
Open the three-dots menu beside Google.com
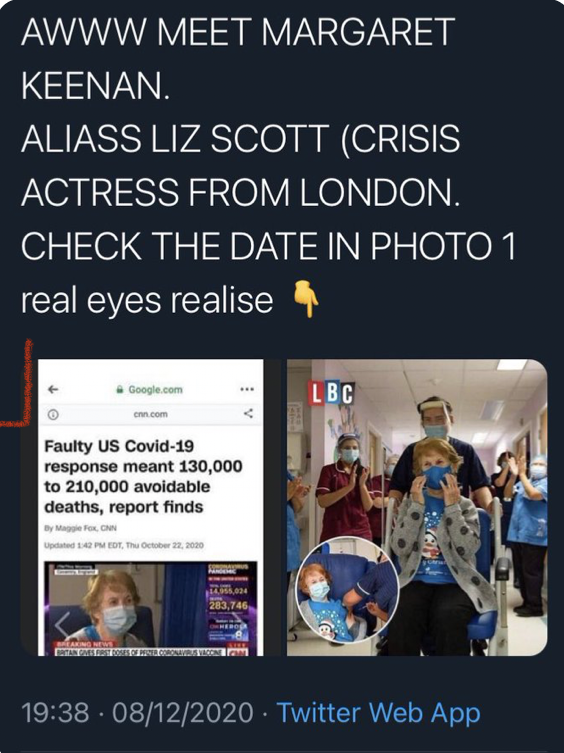pos(247,389)
